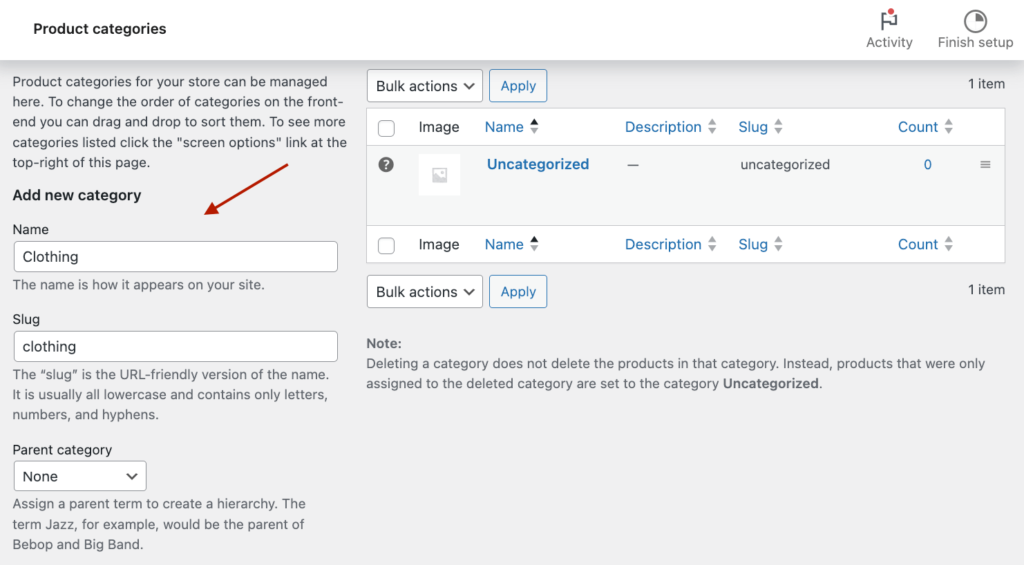The image size is (1024, 565).
Task: Click the Note: heading text
Action: pyautogui.click(x=384, y=343)
